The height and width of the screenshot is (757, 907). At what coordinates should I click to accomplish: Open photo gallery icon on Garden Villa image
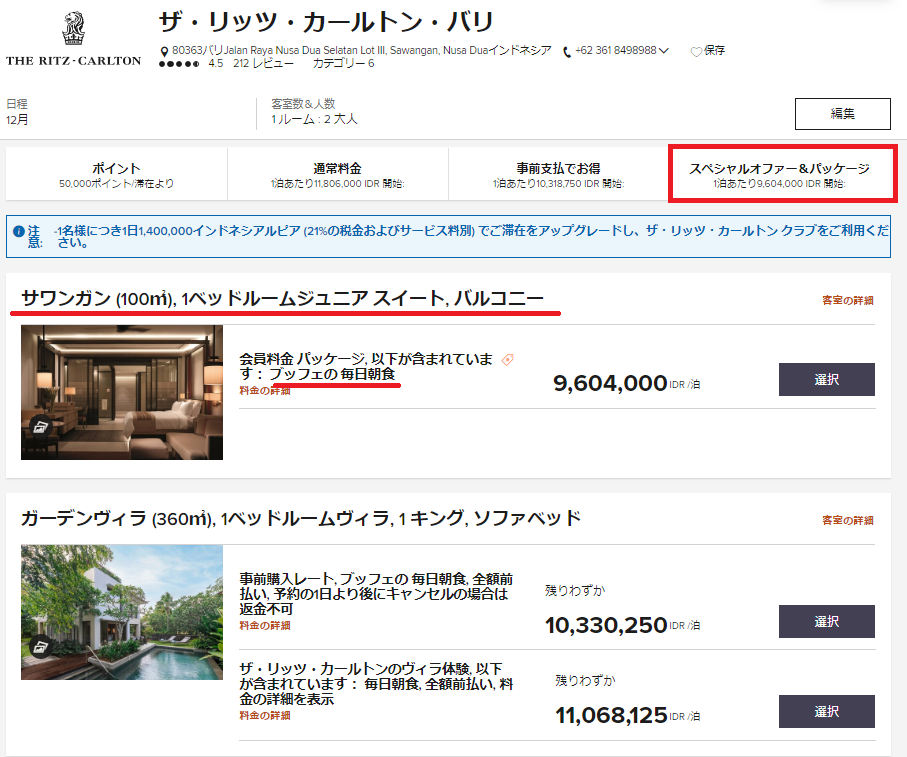(x=40, y=647)
